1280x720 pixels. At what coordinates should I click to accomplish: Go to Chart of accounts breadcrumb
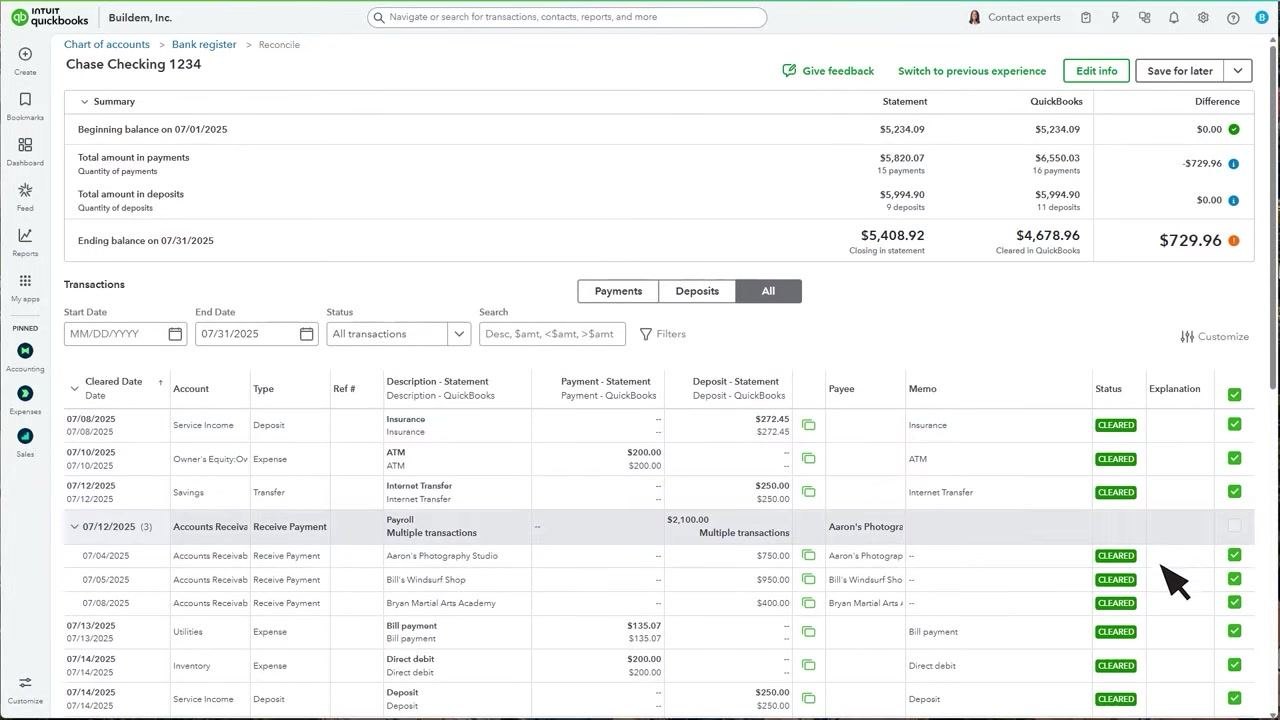pos(107,44)
